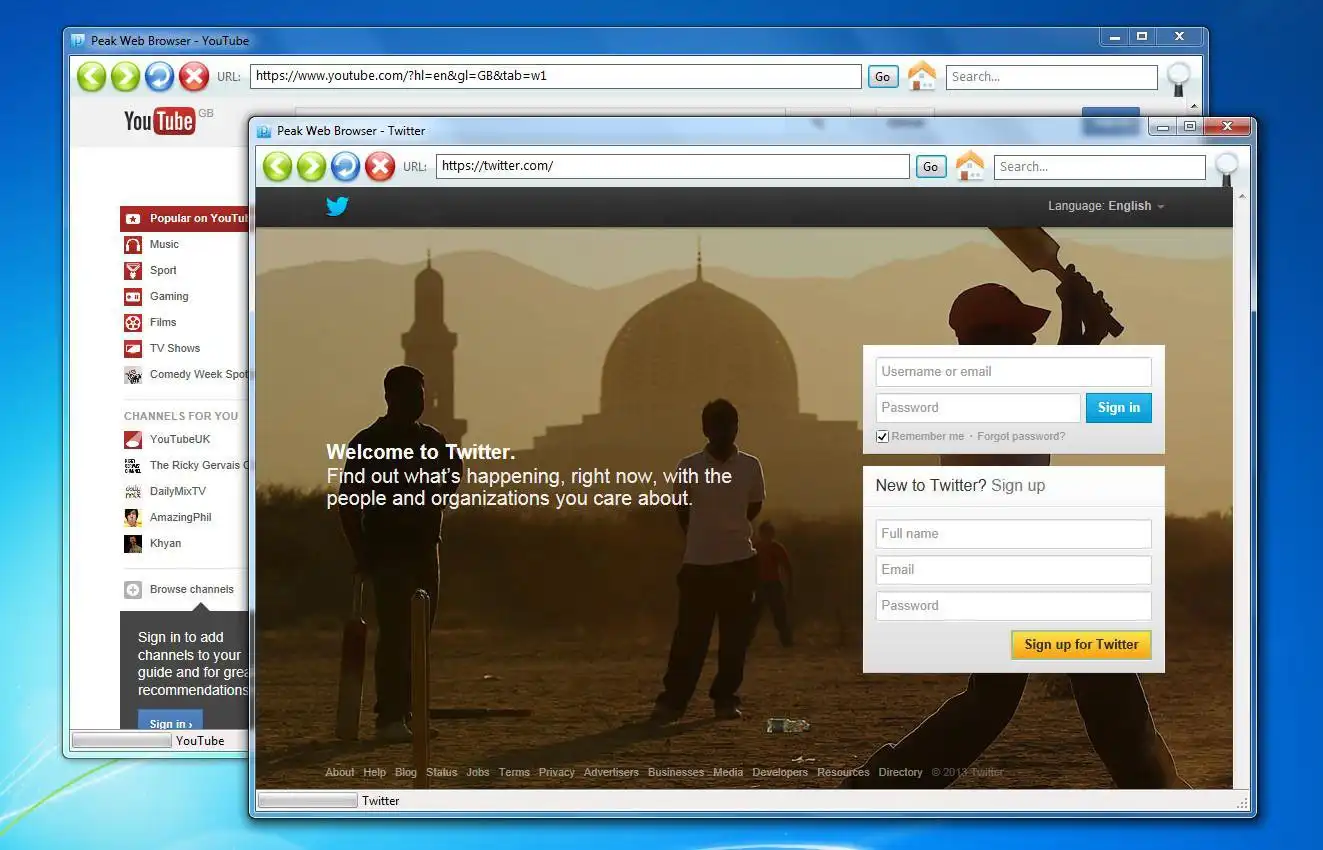Open the Businesses footer link
The height and width of the screenshot is (850, 1323).
[x=676, y=772]
